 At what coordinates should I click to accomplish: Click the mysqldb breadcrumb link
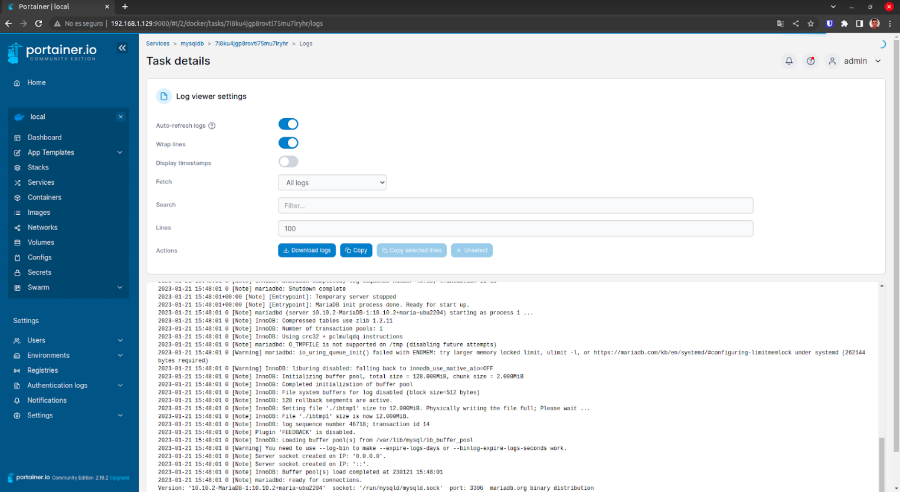(190, 44)
